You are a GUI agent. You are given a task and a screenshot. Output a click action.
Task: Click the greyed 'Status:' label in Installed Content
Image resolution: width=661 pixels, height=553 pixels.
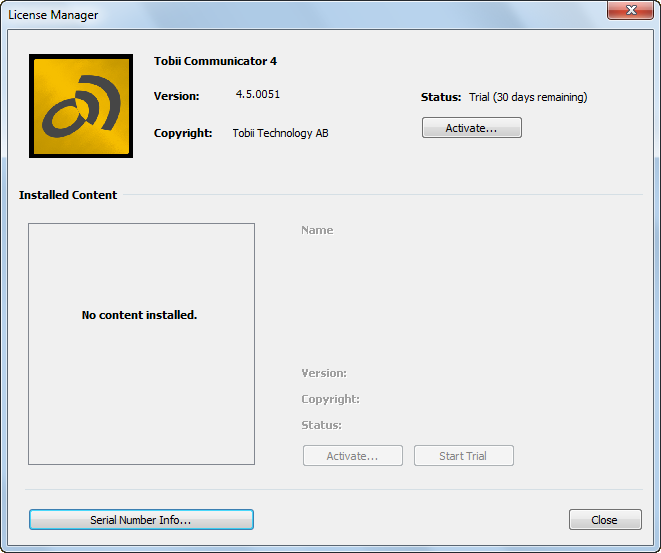click(x=321, y=425)
